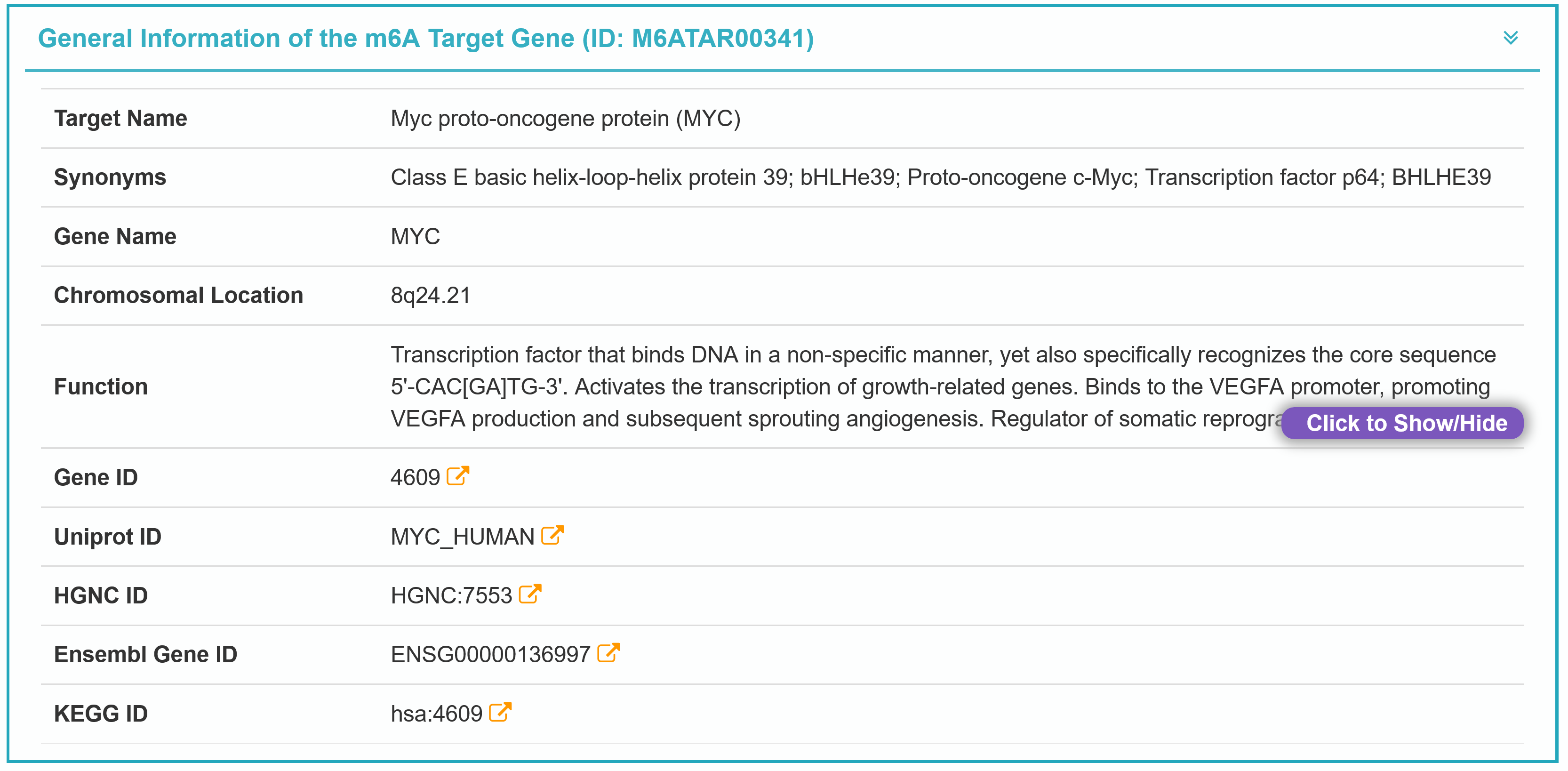Open external link icon beside ENSG00000136997
The height and width of the screenshot is (771, 1568).
click(608, 653)
